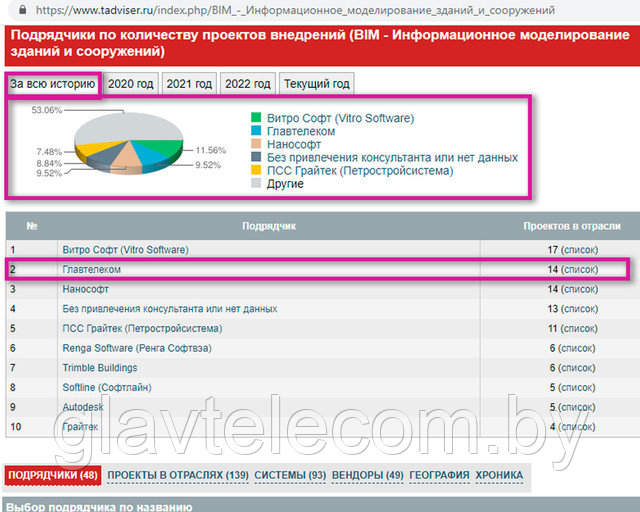Switch to ПРОЕКТЫ В ОТРАСЛЯХ (139) tab

178,475
